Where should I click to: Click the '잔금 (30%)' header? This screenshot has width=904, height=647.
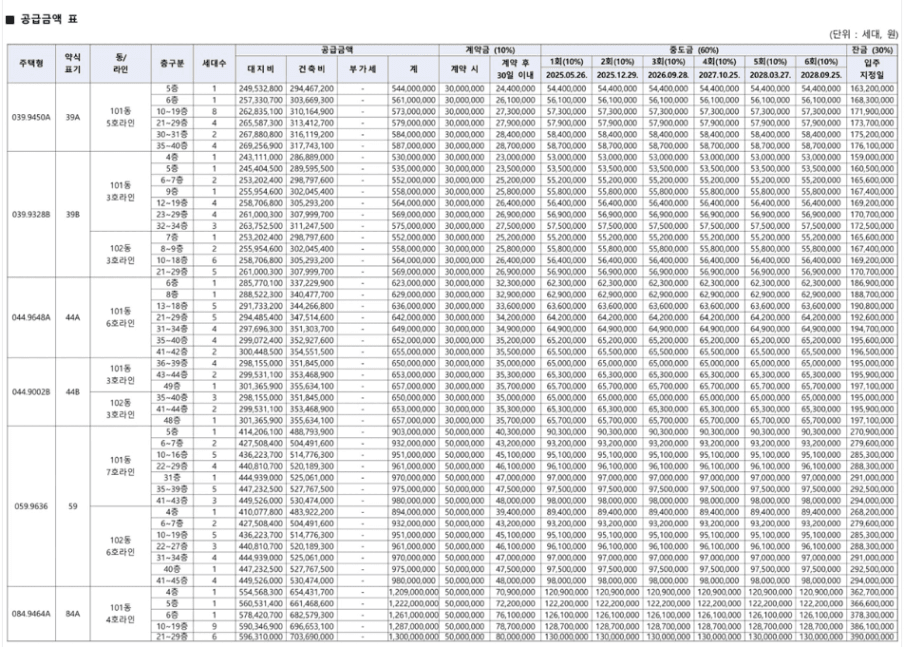coord(872,50)
